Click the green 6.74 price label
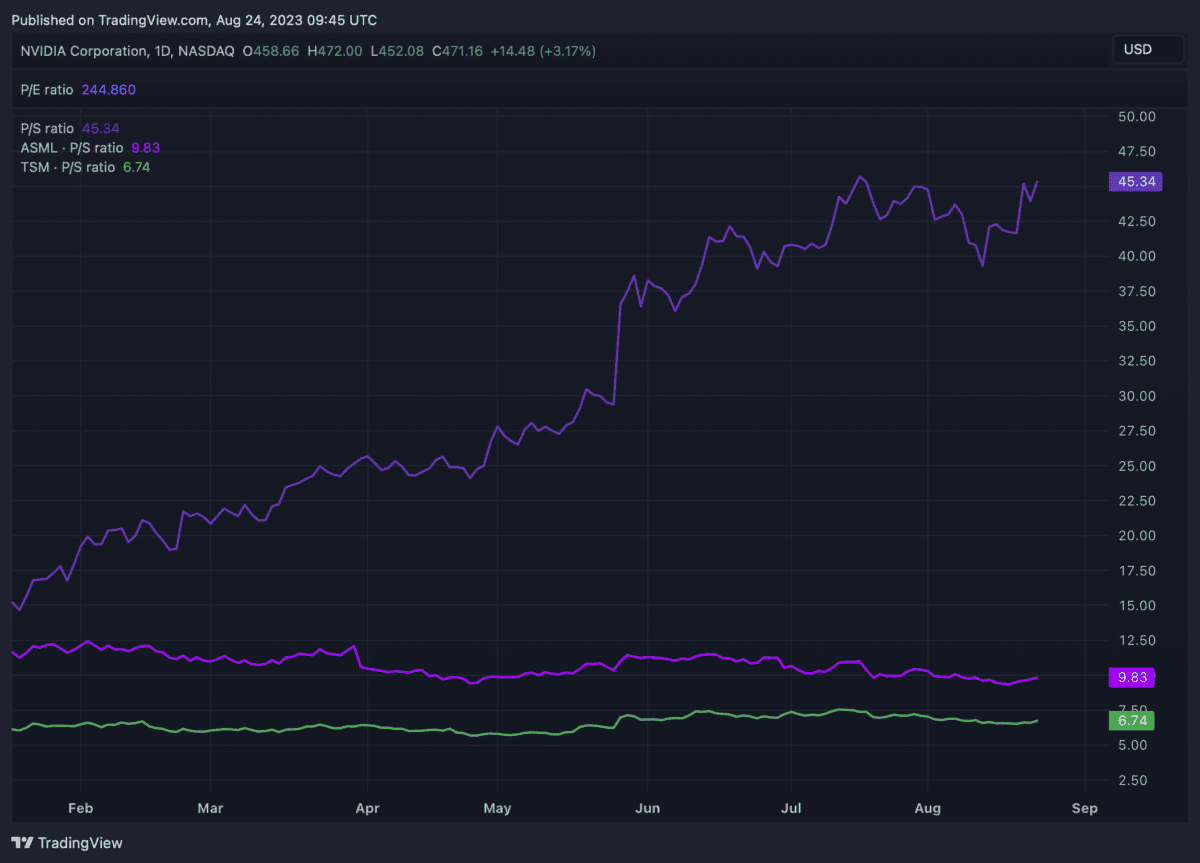Image resolution: width=1200 pixels, height=863 pixels. [x=1131, y=721]
